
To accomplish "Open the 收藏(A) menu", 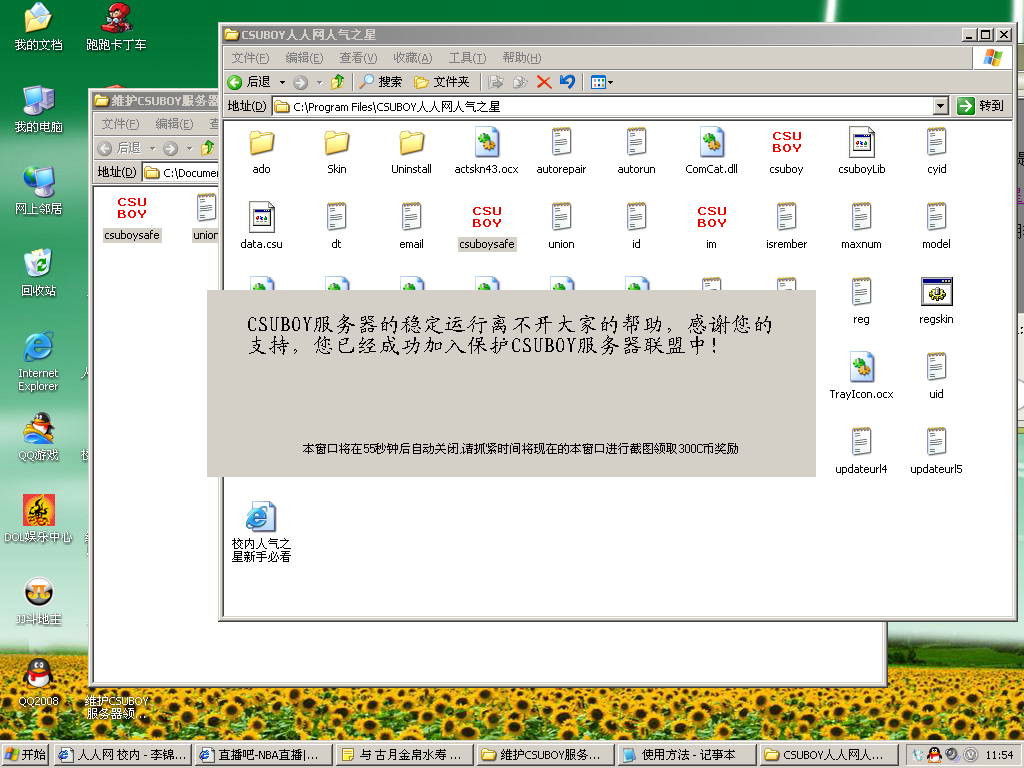I will click(413, 58).
